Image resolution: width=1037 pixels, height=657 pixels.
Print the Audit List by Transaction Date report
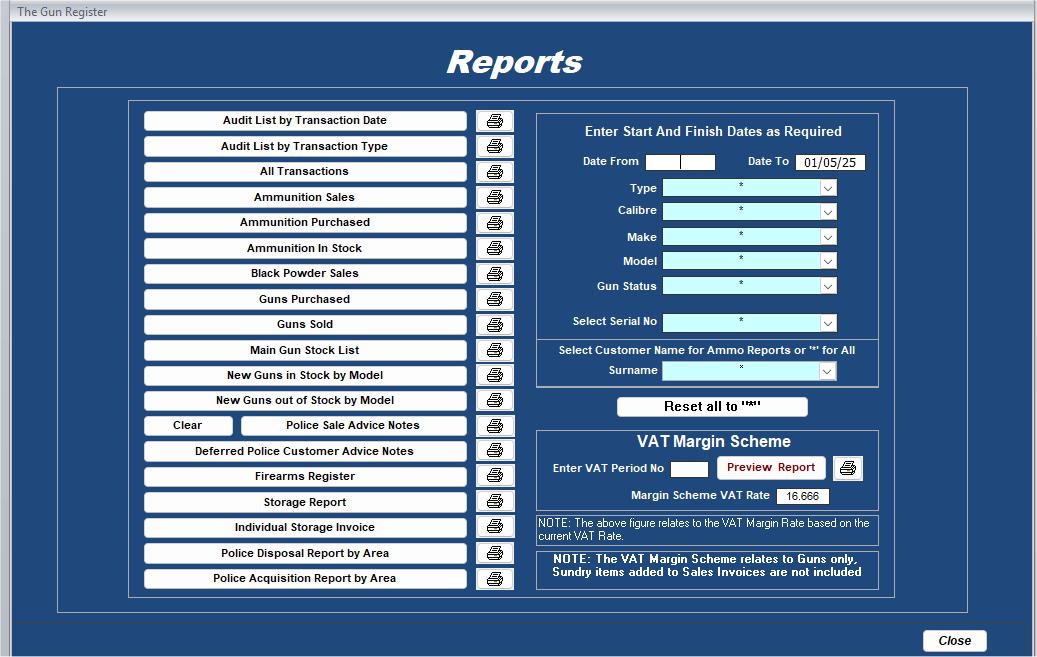click(x=494, y=120)
